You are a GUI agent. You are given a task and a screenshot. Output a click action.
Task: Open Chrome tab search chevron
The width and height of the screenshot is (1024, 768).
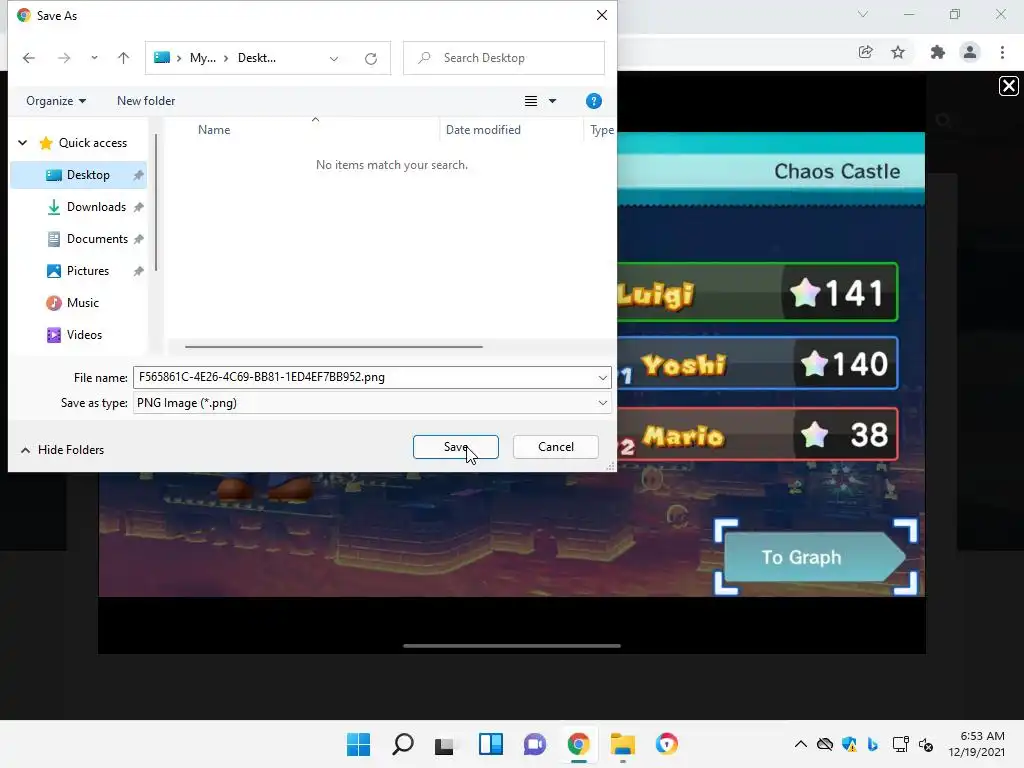pos(863,14)
